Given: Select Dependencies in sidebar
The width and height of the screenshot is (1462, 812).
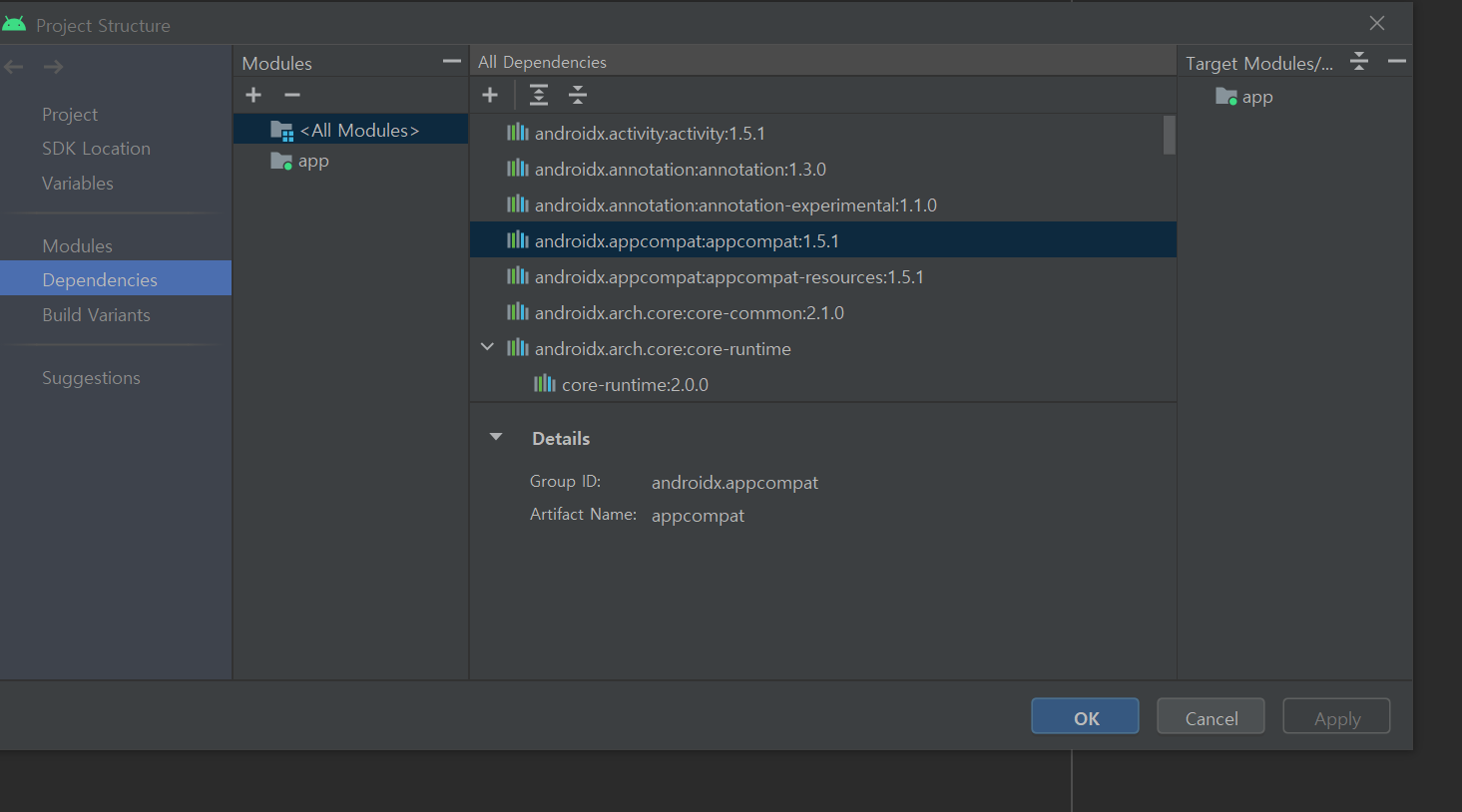Looking at the screenshot, I should click(116, 278).
